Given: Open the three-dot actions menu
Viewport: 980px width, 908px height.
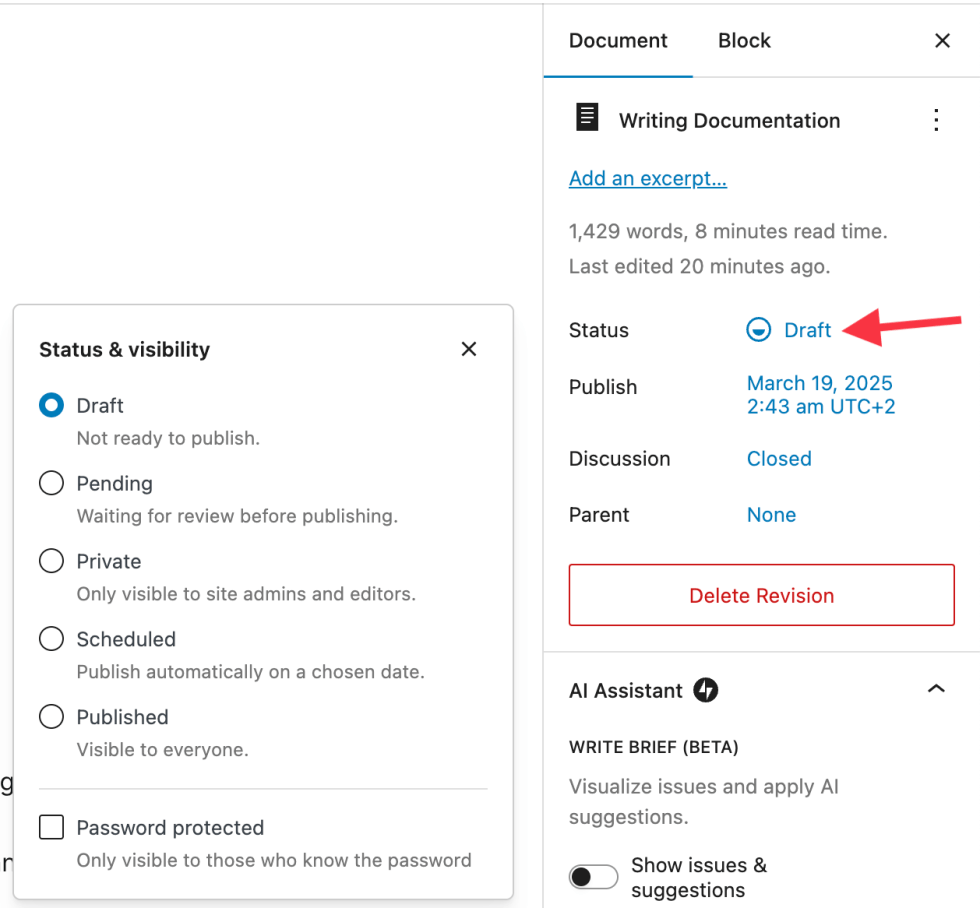Looking at the screenshot, I should coord(936,121).
